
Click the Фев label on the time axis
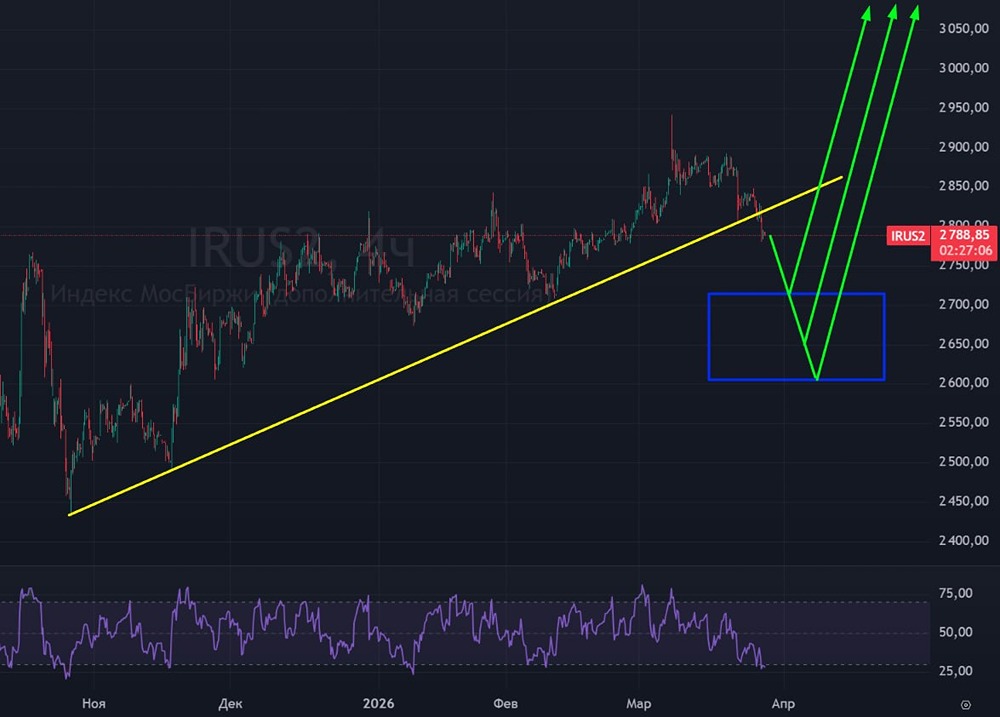tap(505, 704)
